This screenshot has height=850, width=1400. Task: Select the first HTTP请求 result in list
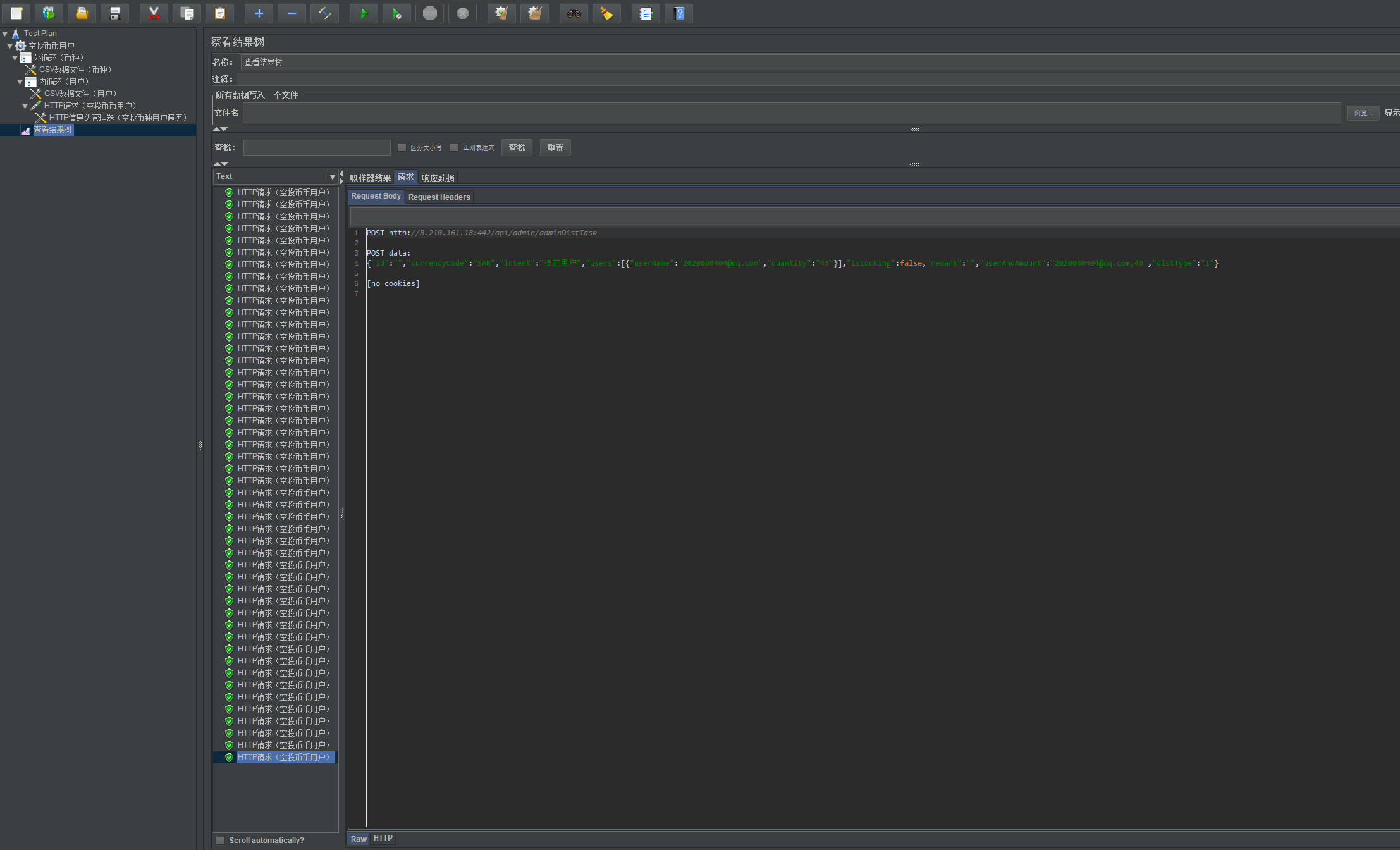pyautogui.click(x=283, y=192)
